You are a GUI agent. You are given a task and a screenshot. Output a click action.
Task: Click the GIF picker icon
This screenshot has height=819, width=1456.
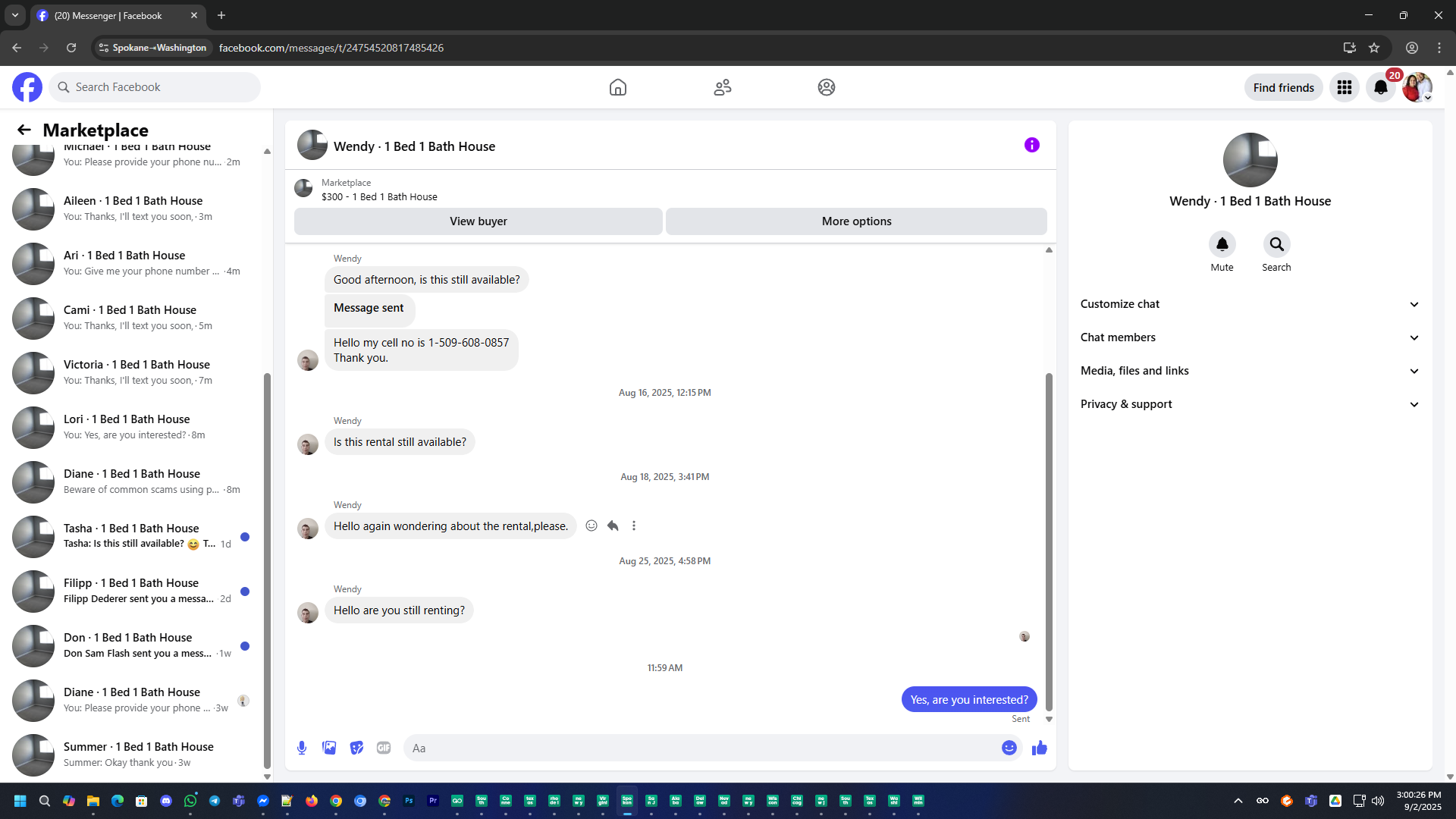tap(384, 748)
